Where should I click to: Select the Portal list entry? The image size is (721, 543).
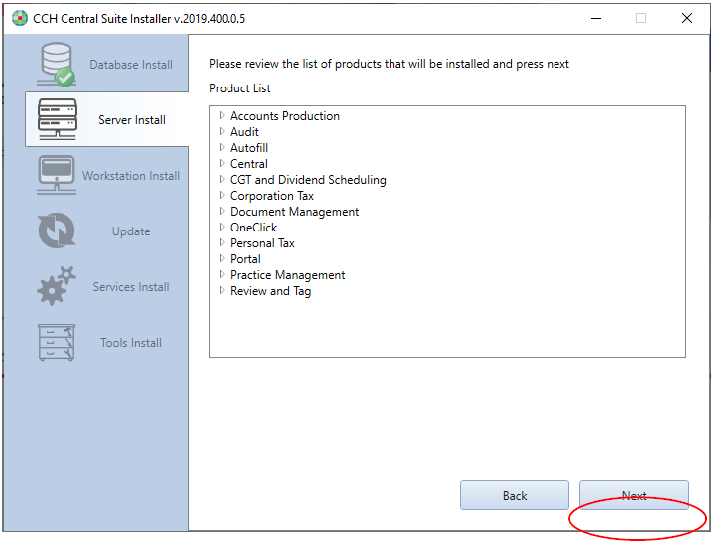245,259
